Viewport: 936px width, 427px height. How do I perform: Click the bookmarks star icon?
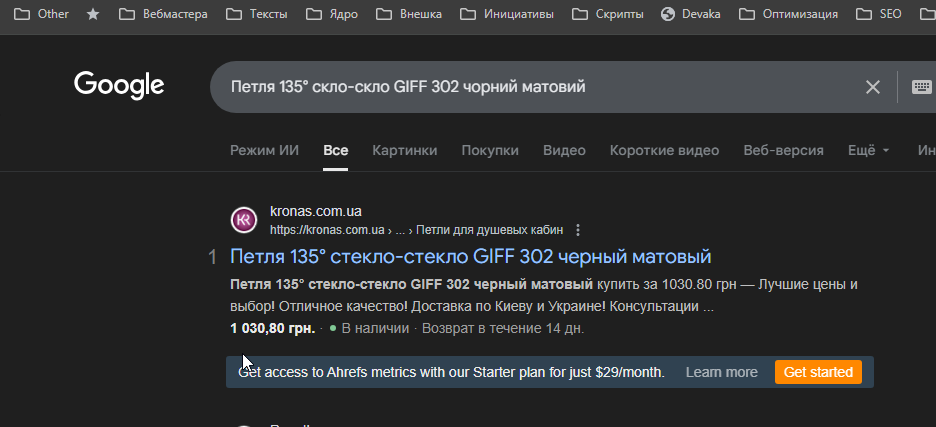[x=93, y=14]
